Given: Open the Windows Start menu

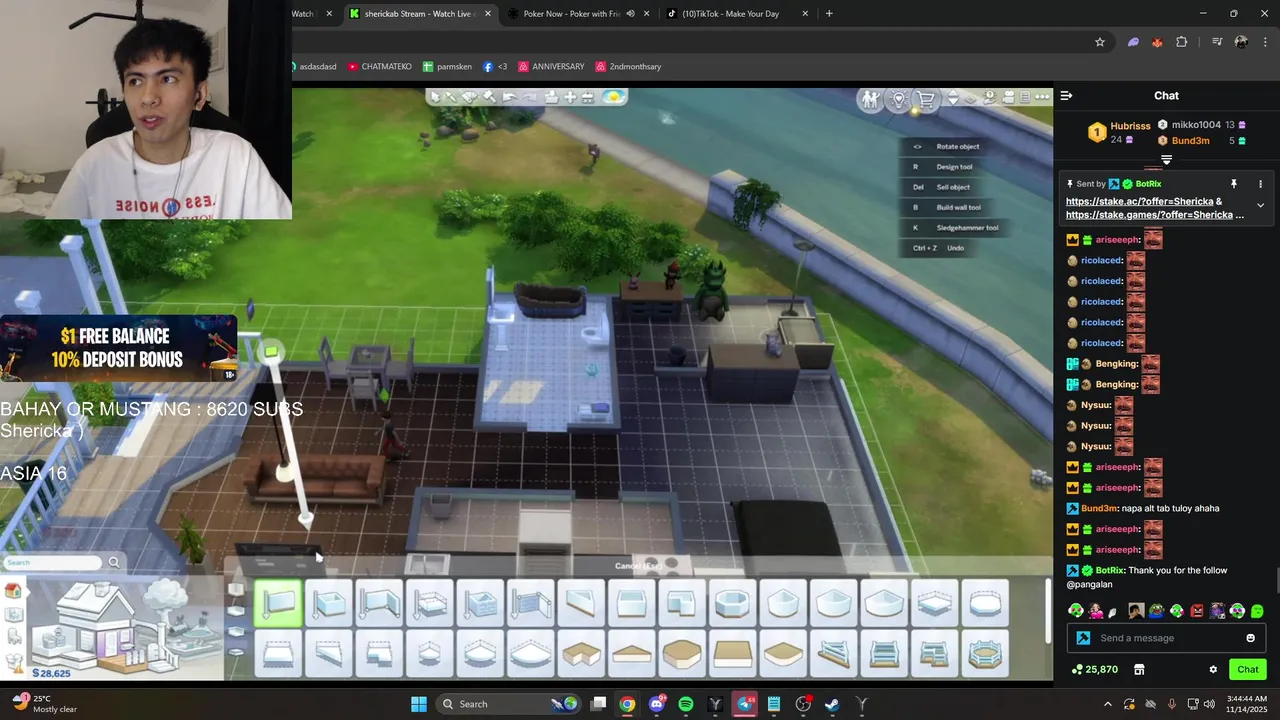Looking at the screenshot, I should [x=419, y=704].
